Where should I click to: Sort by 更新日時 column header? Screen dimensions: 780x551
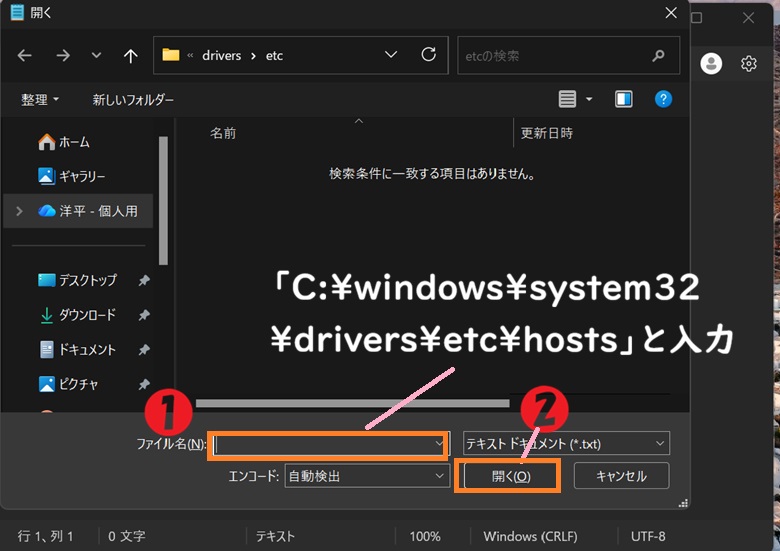click(x=546, y=133)
